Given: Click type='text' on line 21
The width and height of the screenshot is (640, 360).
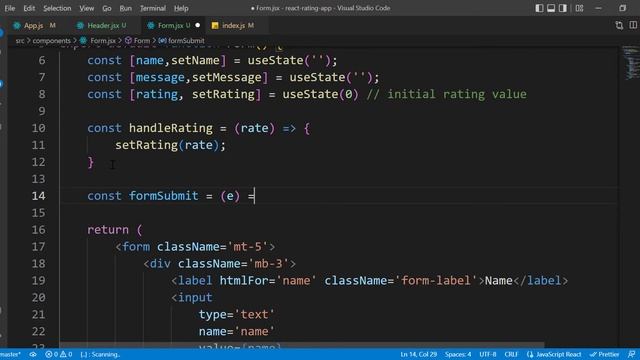Looking at the screenshot, I should 236,315.
